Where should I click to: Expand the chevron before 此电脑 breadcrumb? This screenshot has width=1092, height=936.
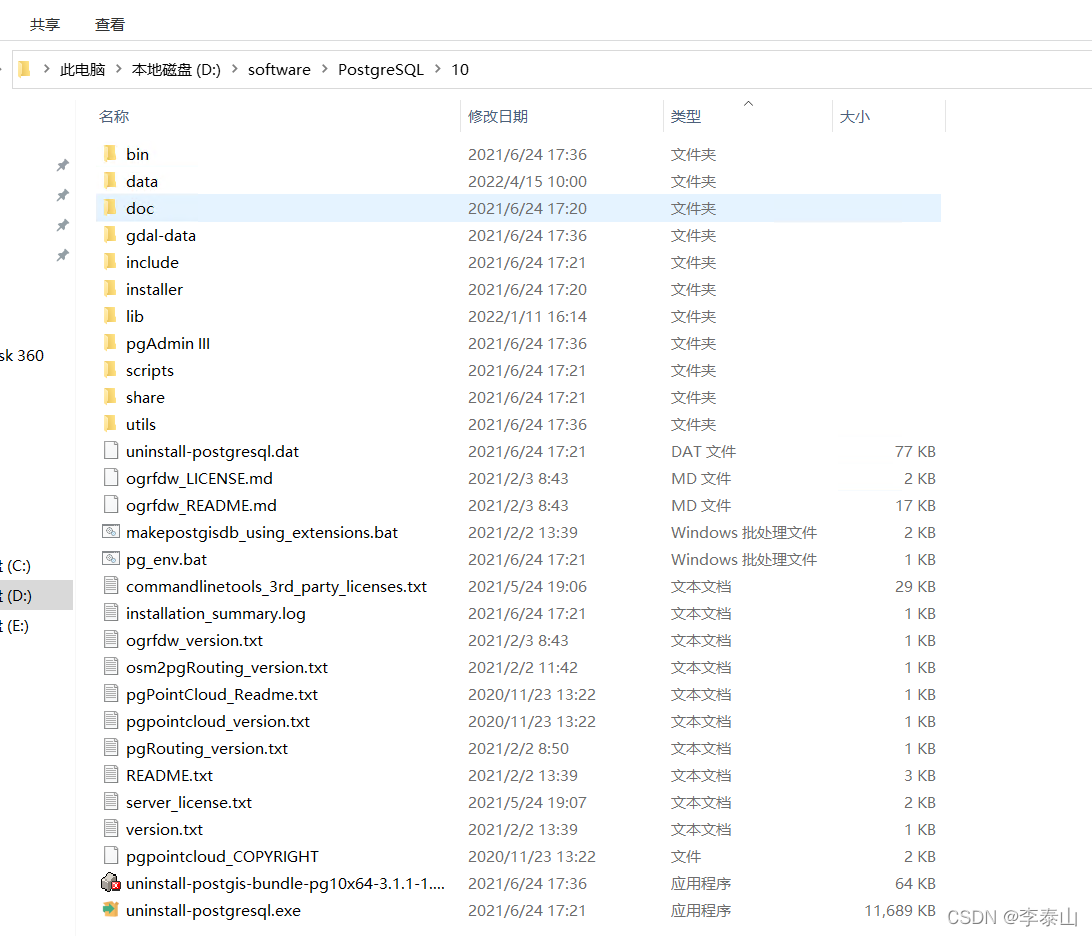tap(47, 69)
